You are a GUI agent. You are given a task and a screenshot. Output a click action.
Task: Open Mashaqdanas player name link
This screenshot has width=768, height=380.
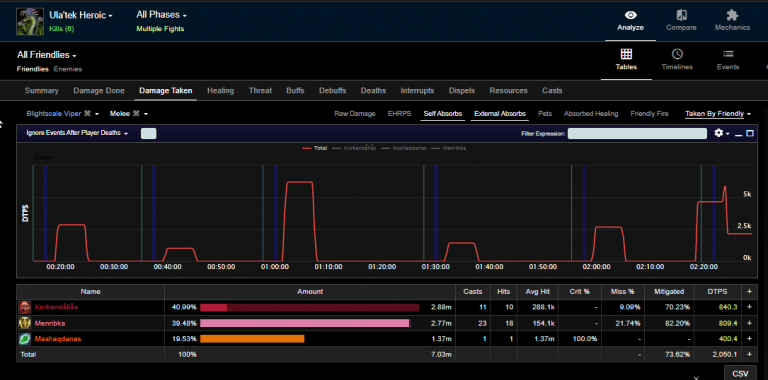tap(58, 339)
